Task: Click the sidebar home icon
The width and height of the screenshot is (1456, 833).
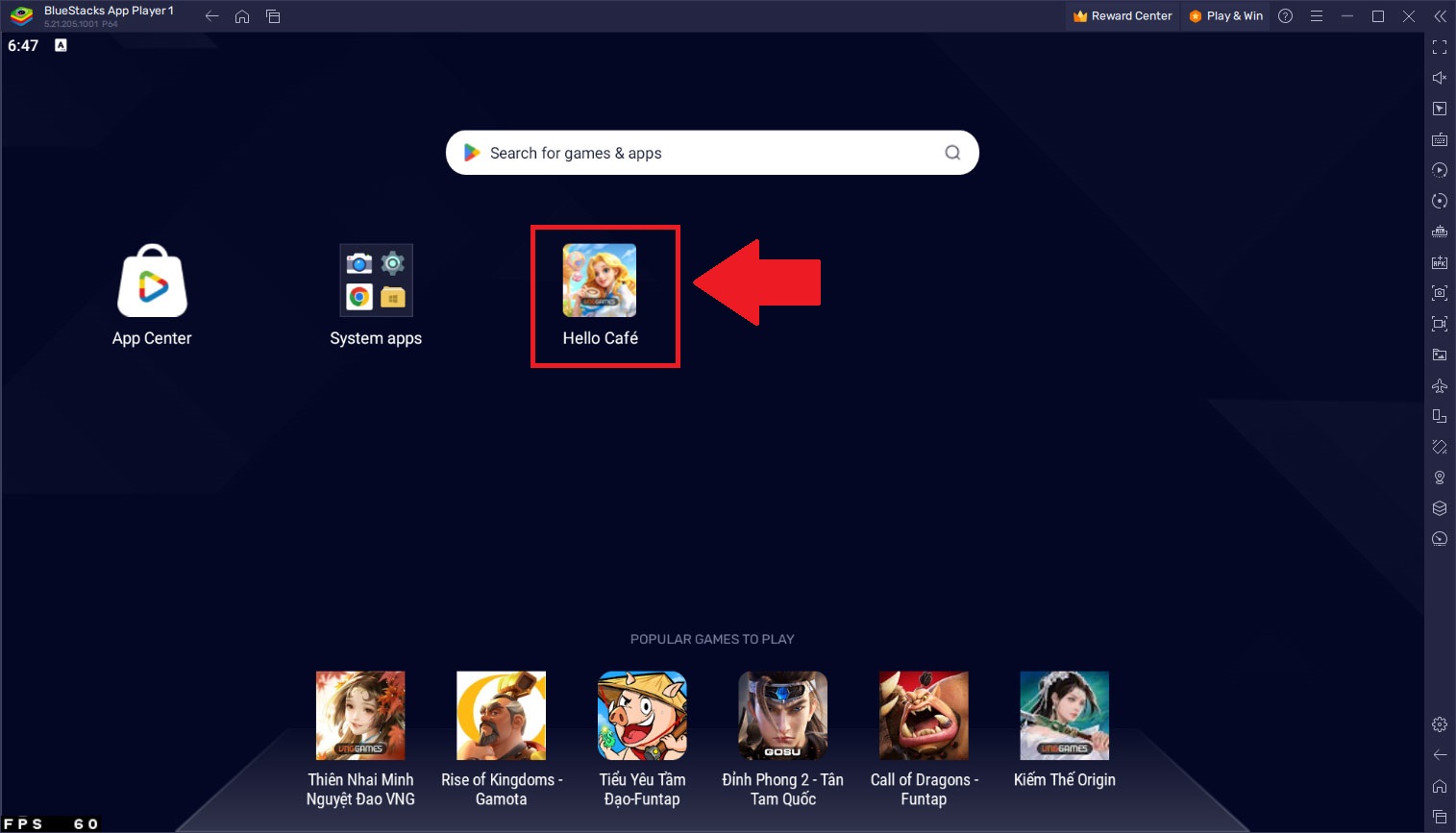Action: pos(1440,786)
